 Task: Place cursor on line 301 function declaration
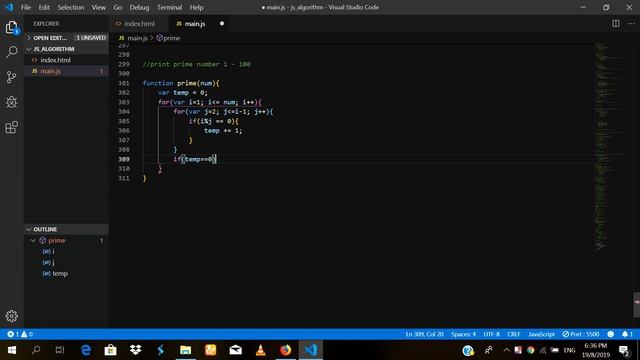pos(181,83)
